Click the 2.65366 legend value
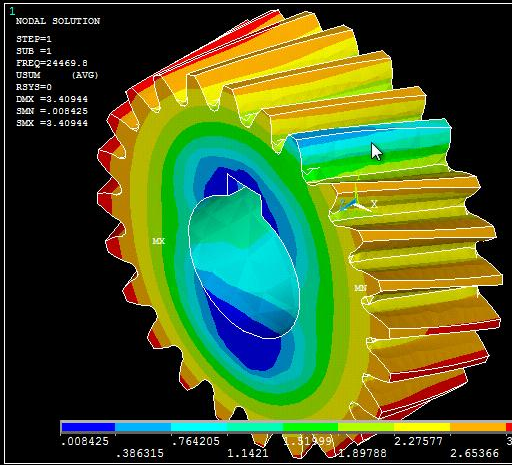Screen dimensions: 512x465 coord(474,453)
